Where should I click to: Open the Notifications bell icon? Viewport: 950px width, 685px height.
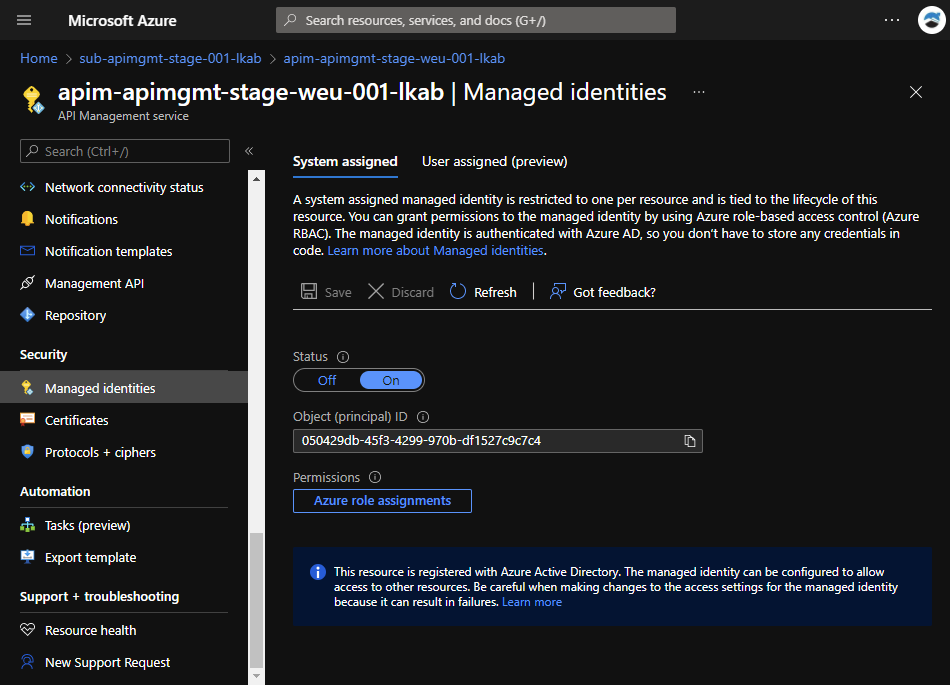pos(25,219)
